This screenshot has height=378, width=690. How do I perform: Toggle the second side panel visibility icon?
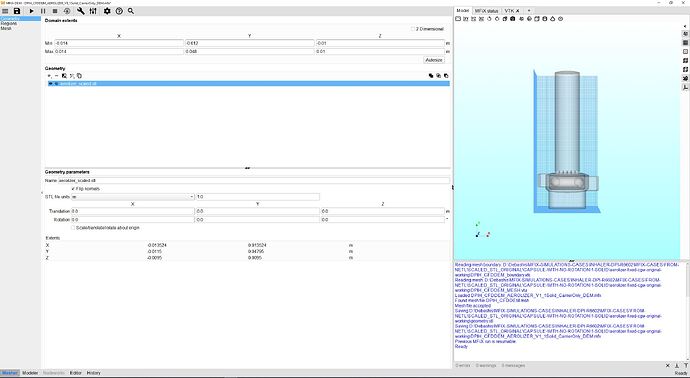[685, 43]
